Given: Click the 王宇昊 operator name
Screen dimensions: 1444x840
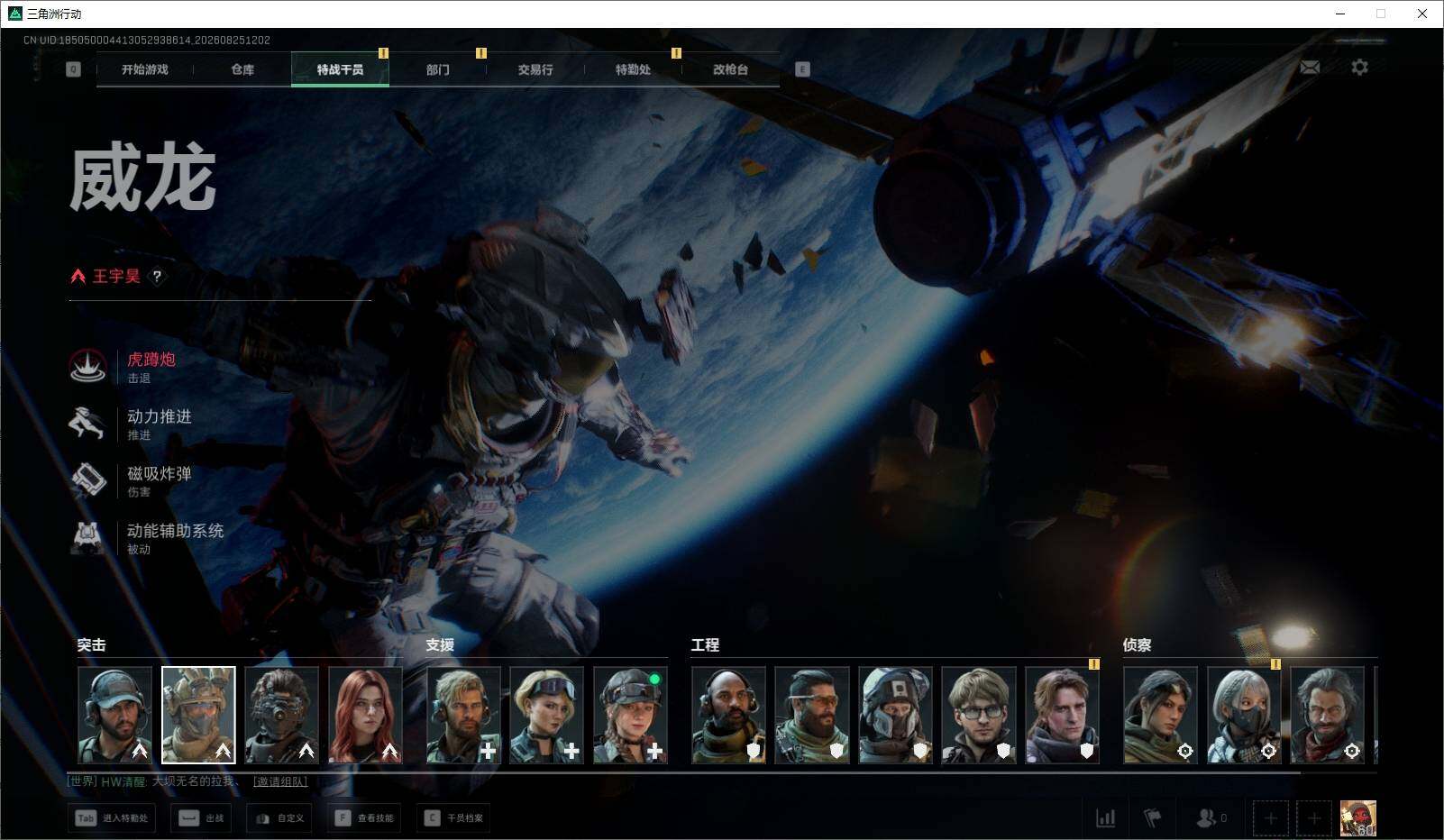Looking at the screenshot, I should 116,277.
